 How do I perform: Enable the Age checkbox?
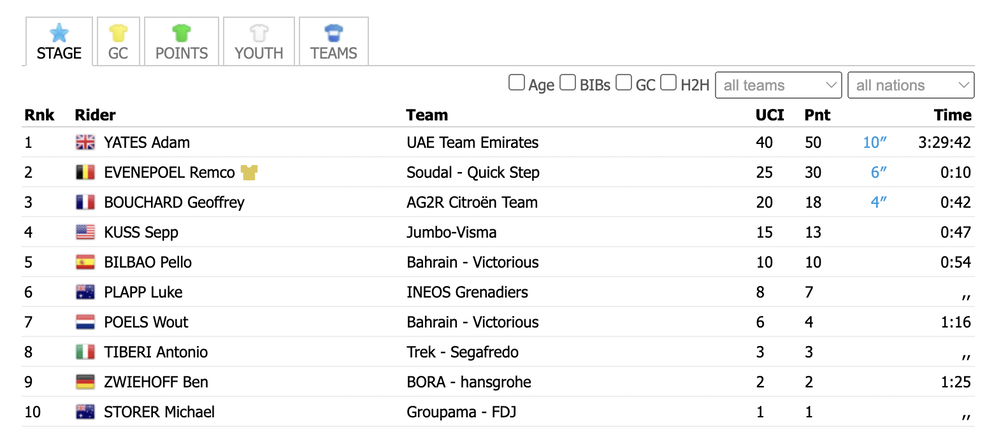click(517, 83)
